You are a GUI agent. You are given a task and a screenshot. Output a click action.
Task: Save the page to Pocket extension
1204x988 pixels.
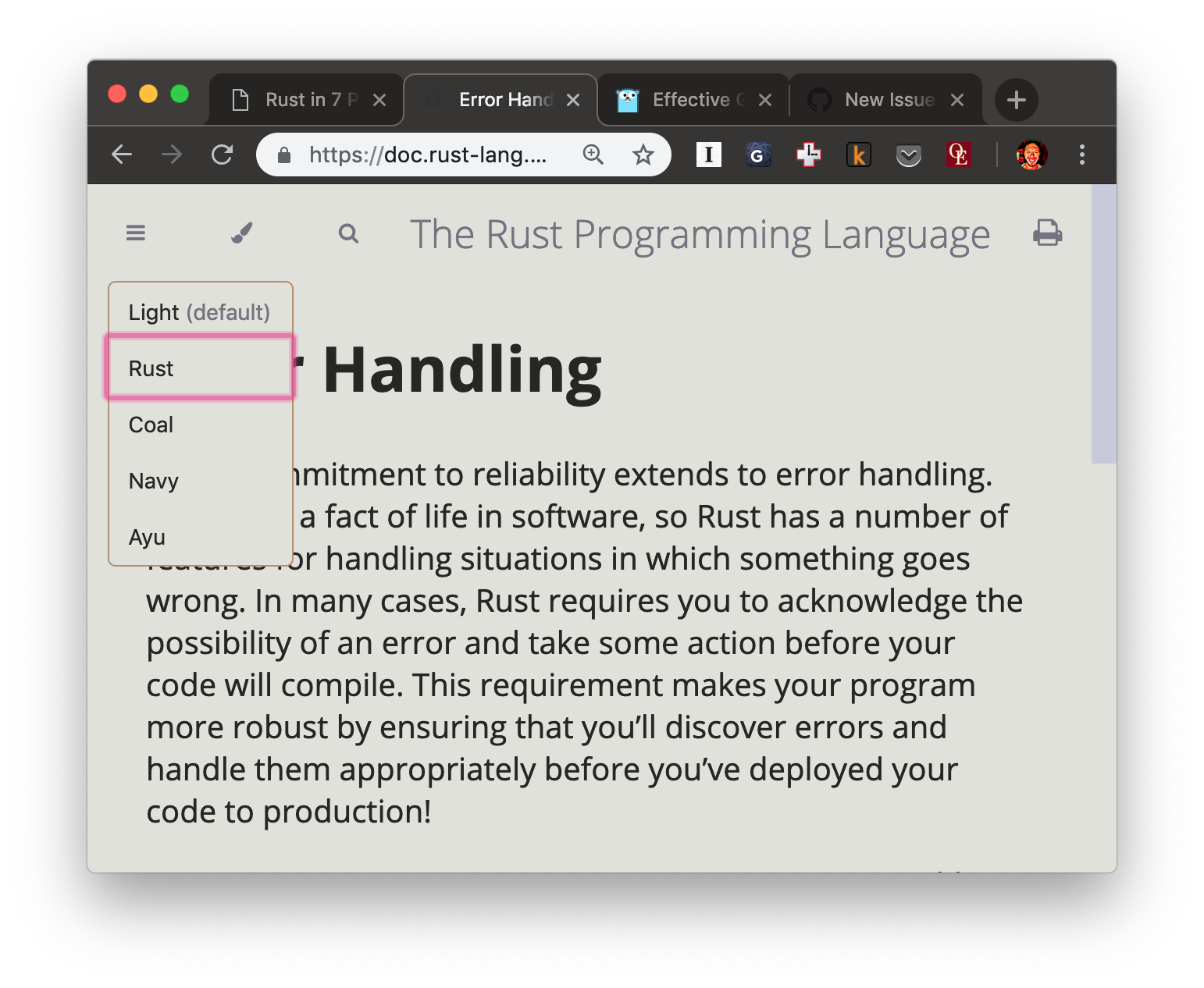point(909,155)
